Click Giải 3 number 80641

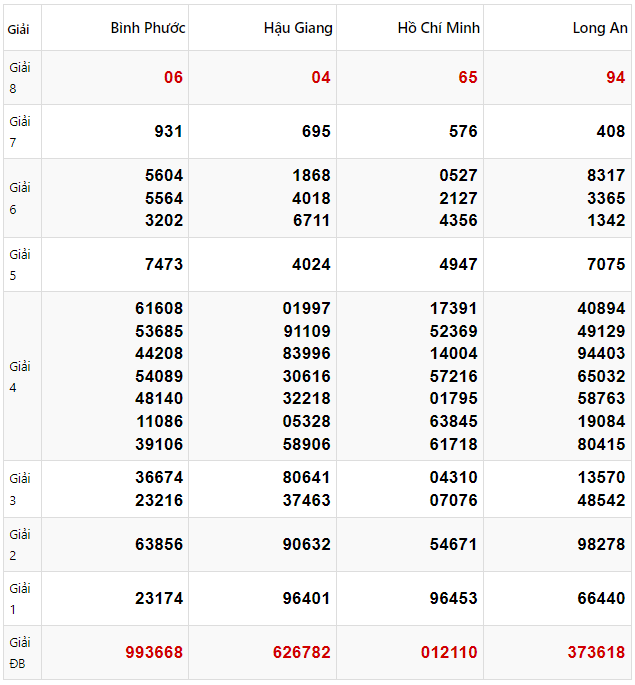coord(306,478)
